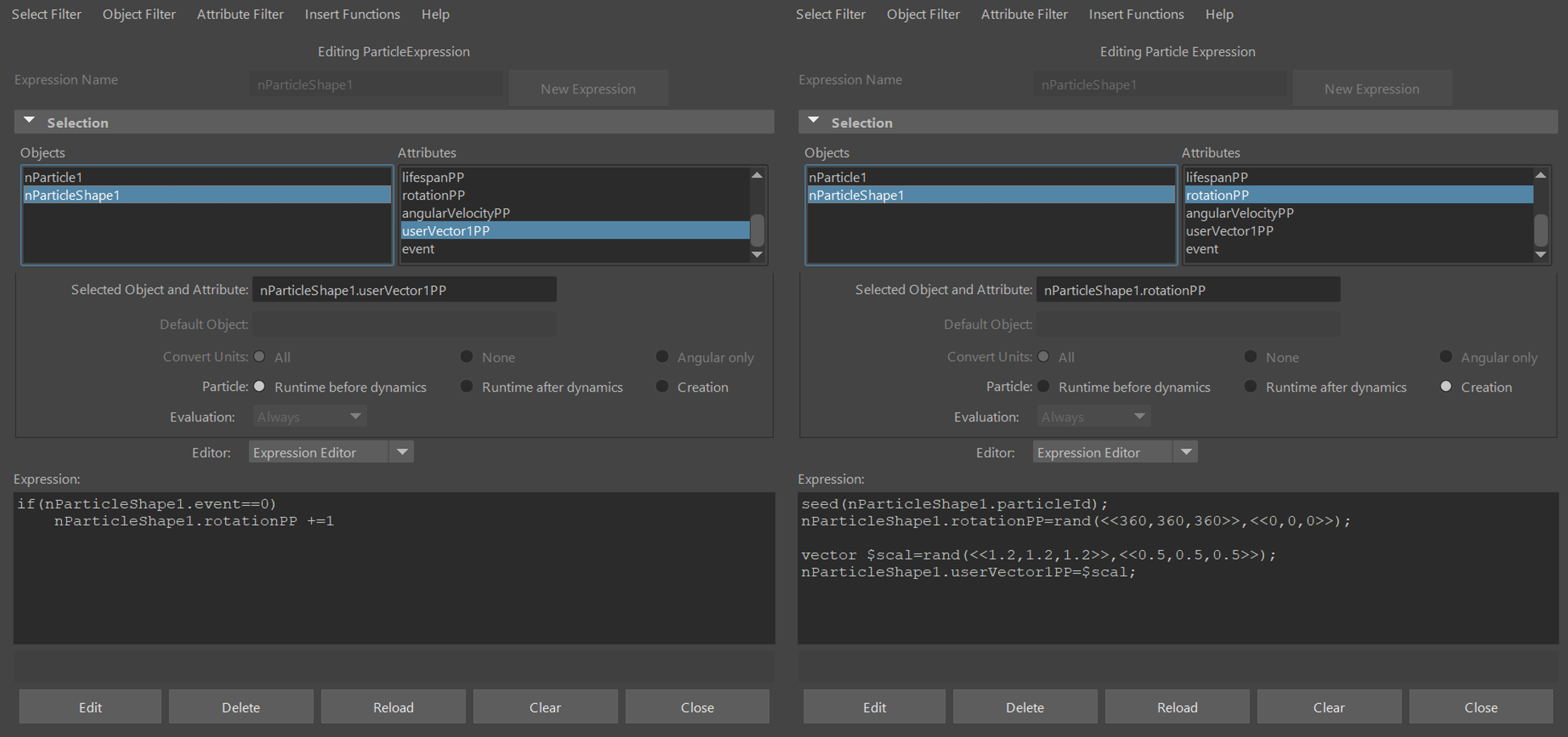Open Insert Functions menu in left editor
1568x737 pixels.
352,14
